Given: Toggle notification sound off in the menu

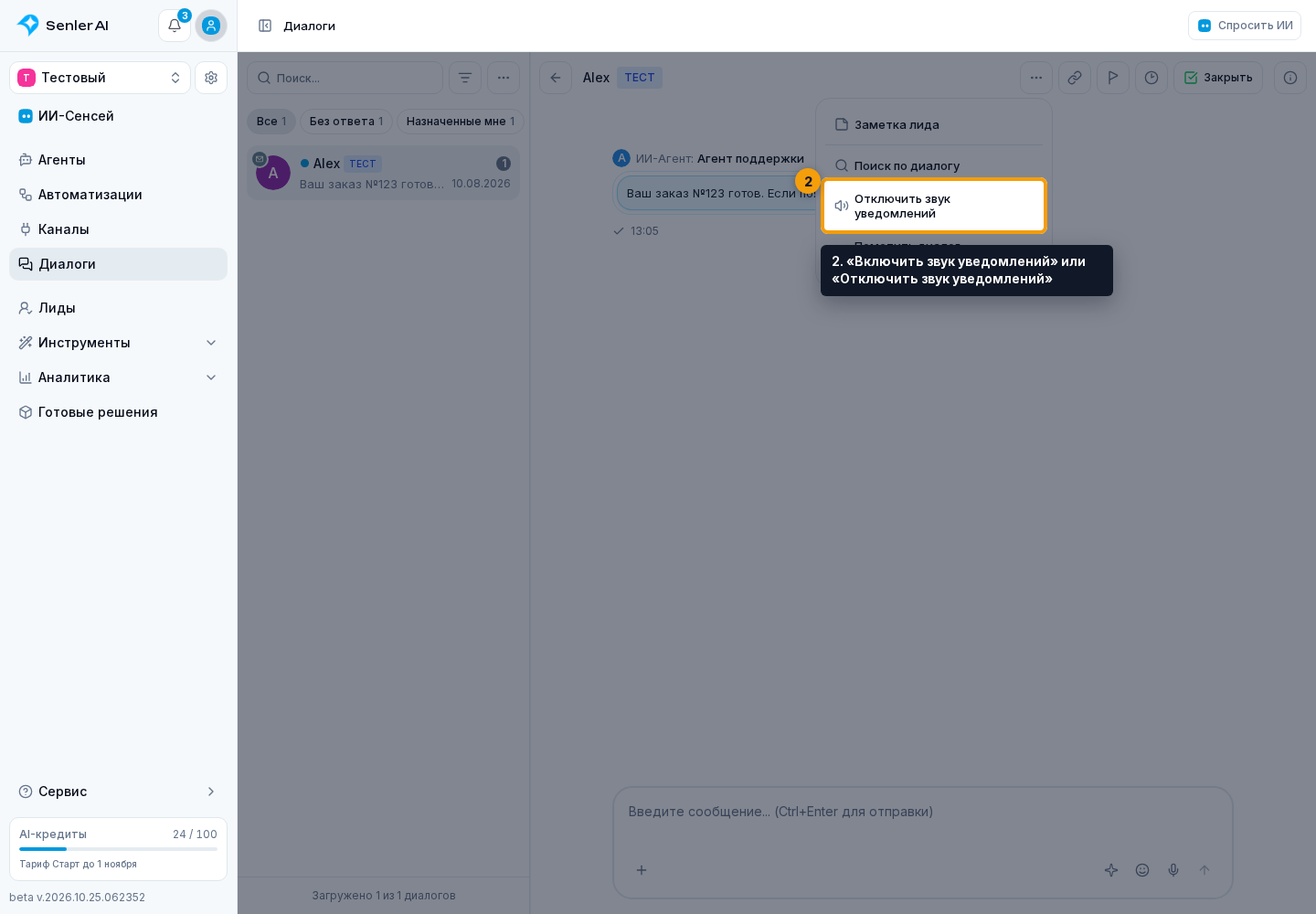Looking at the screenshot, I should [934, 206].
